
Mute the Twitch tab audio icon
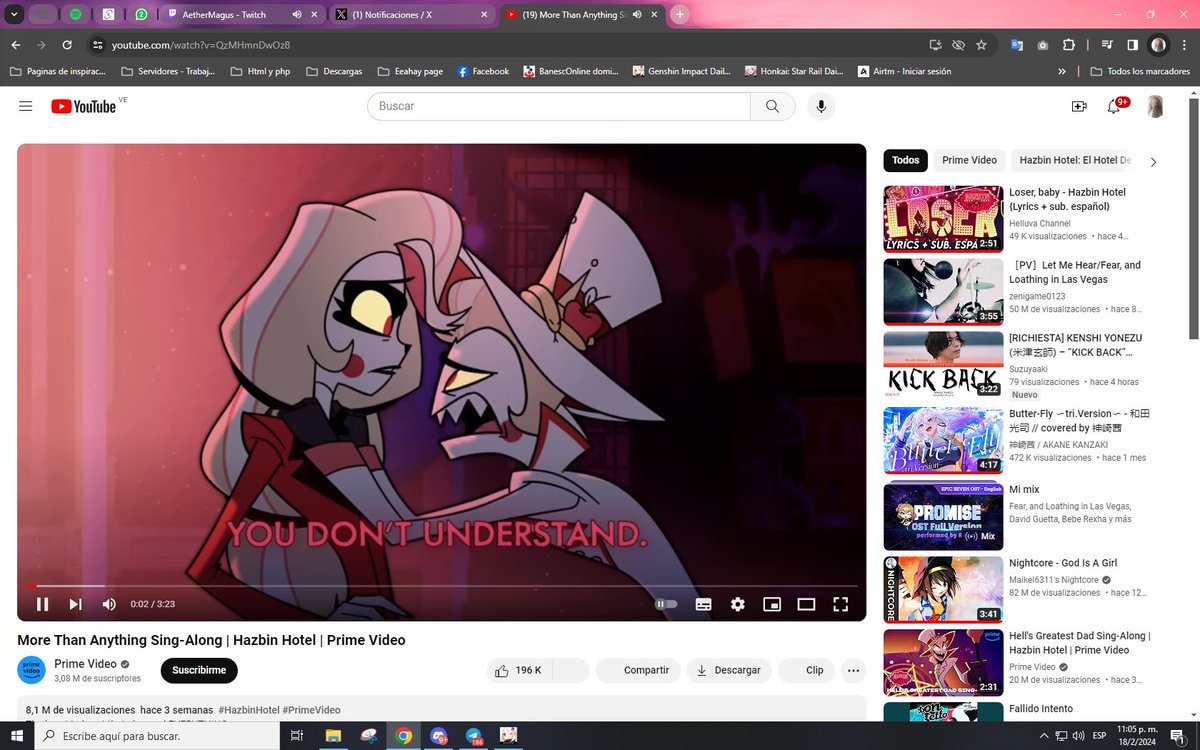tap(297, 15)
